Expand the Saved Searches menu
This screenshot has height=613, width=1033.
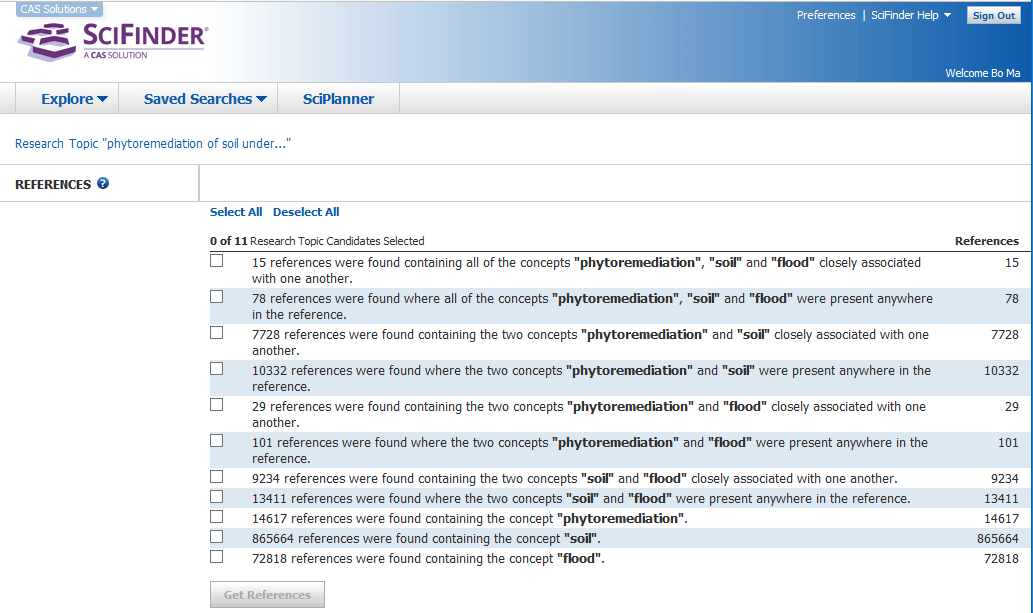pos(205,99)
